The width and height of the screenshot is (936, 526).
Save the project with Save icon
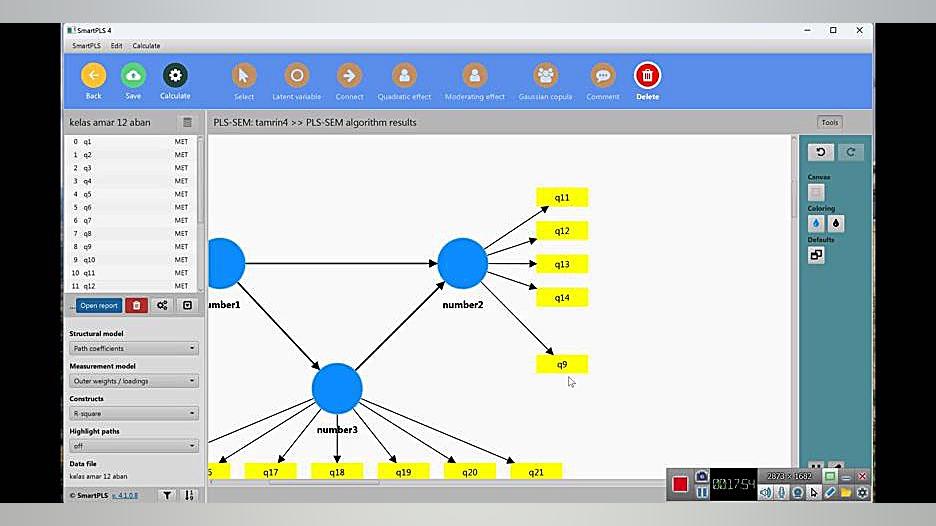[x=133, y=76]
